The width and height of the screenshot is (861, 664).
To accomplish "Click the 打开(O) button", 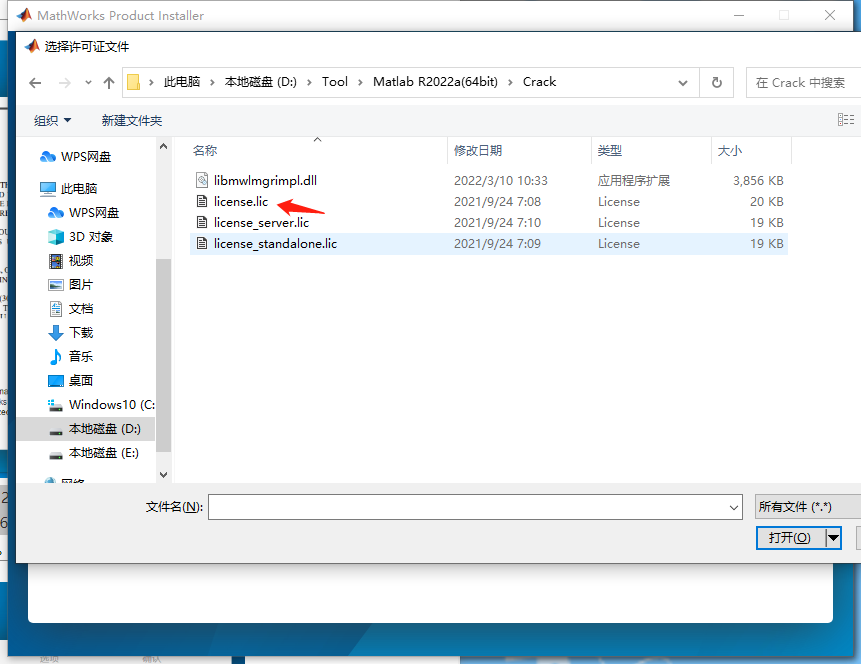I will click(790, 538).
